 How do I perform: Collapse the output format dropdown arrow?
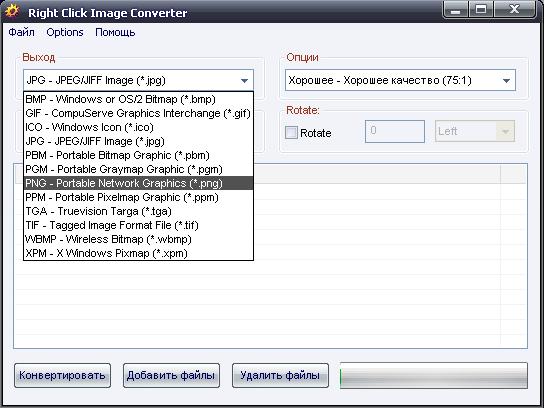click(244, 81)
